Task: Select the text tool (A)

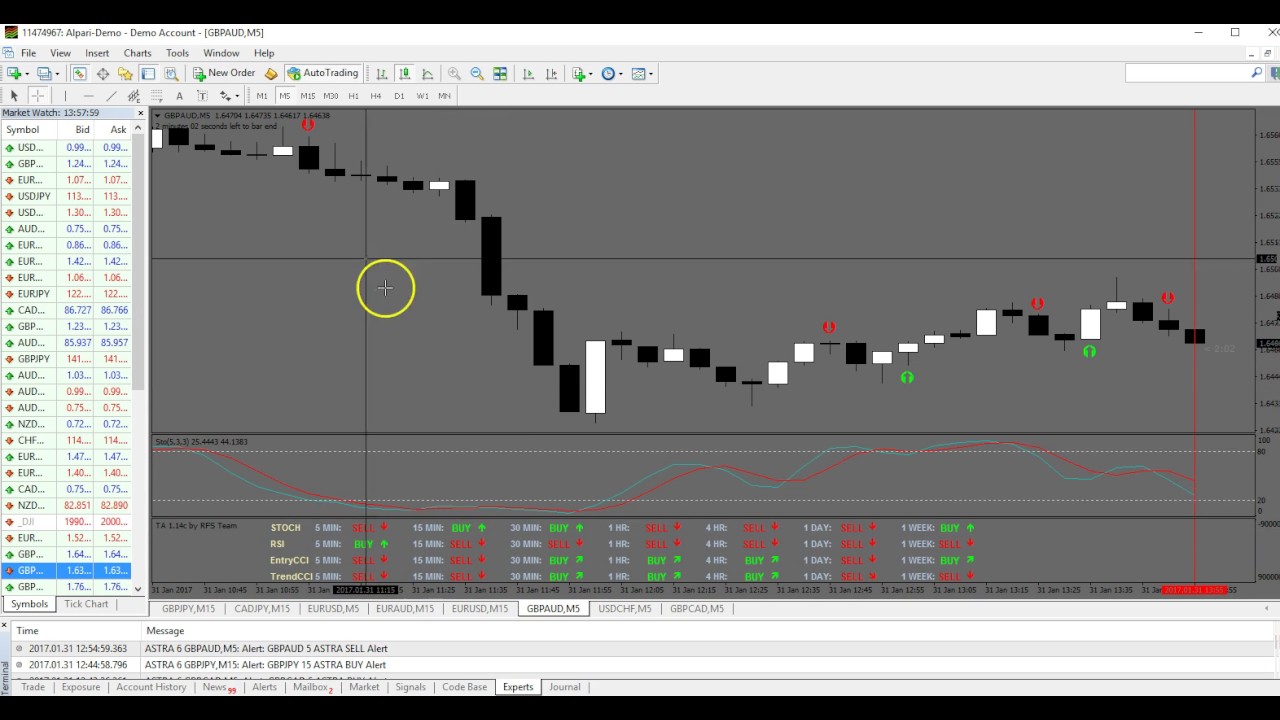Action: point(179,96)
